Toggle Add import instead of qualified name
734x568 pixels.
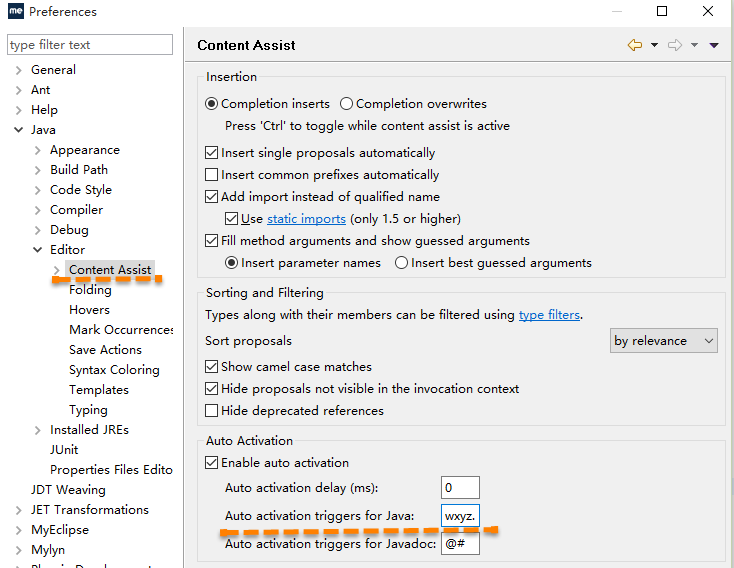pos(212,197)
